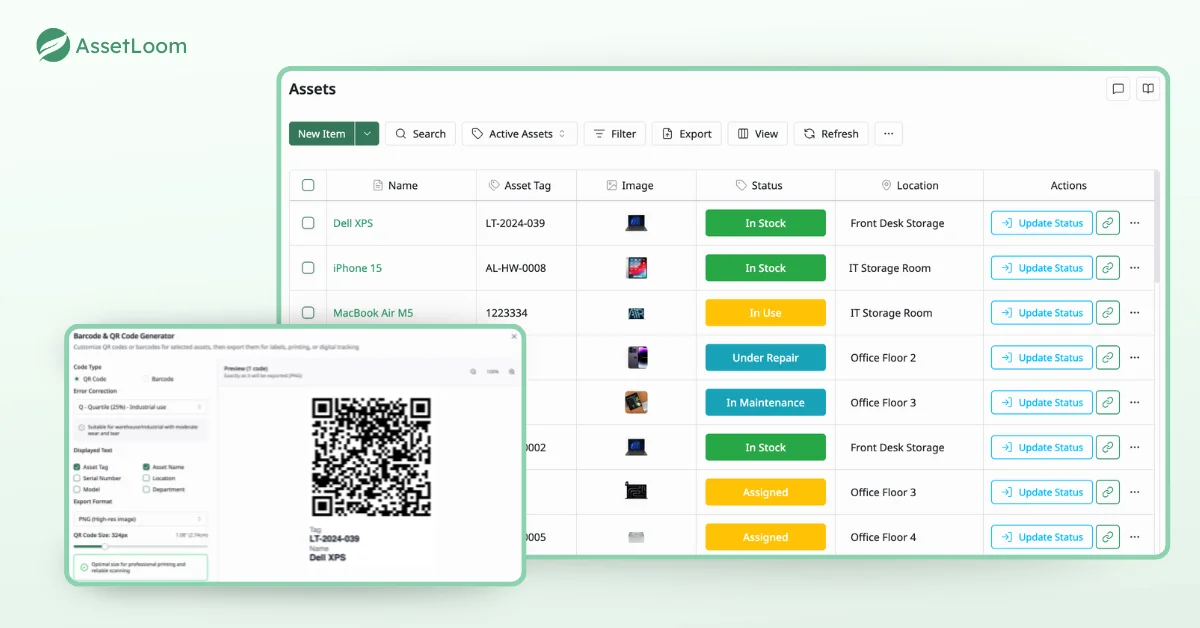Click the New Item button

tap(322, 134)
